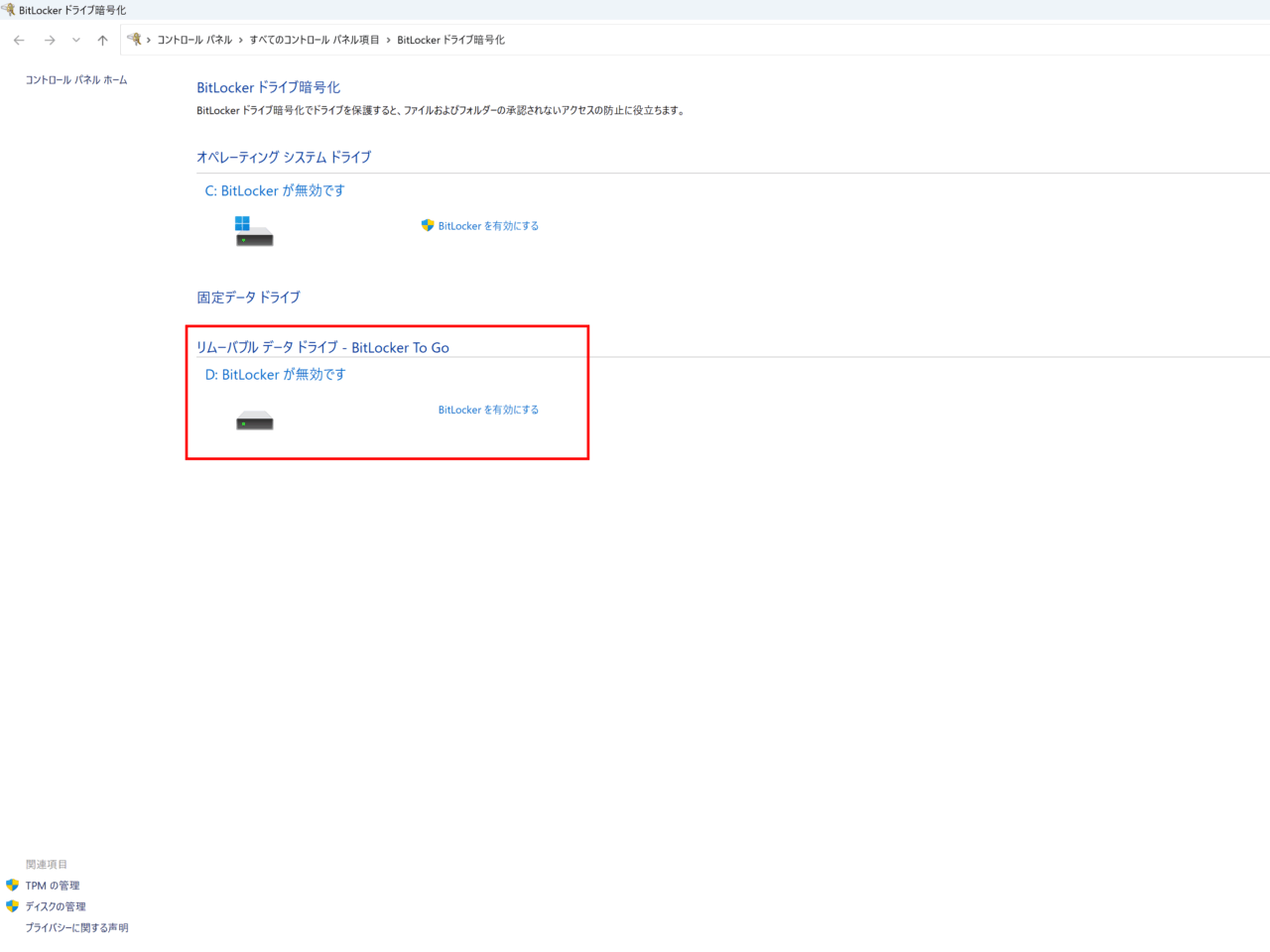Open the recent locations dropdown chevron
Screen dimensions: 1270x952
[76, 41]
